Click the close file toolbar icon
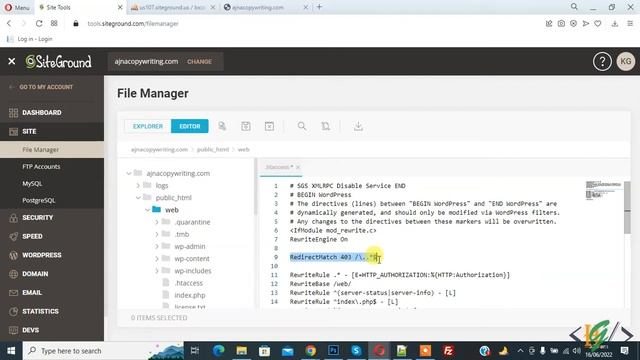The height and width of the screenshot is (360, 640). [269, 126]
